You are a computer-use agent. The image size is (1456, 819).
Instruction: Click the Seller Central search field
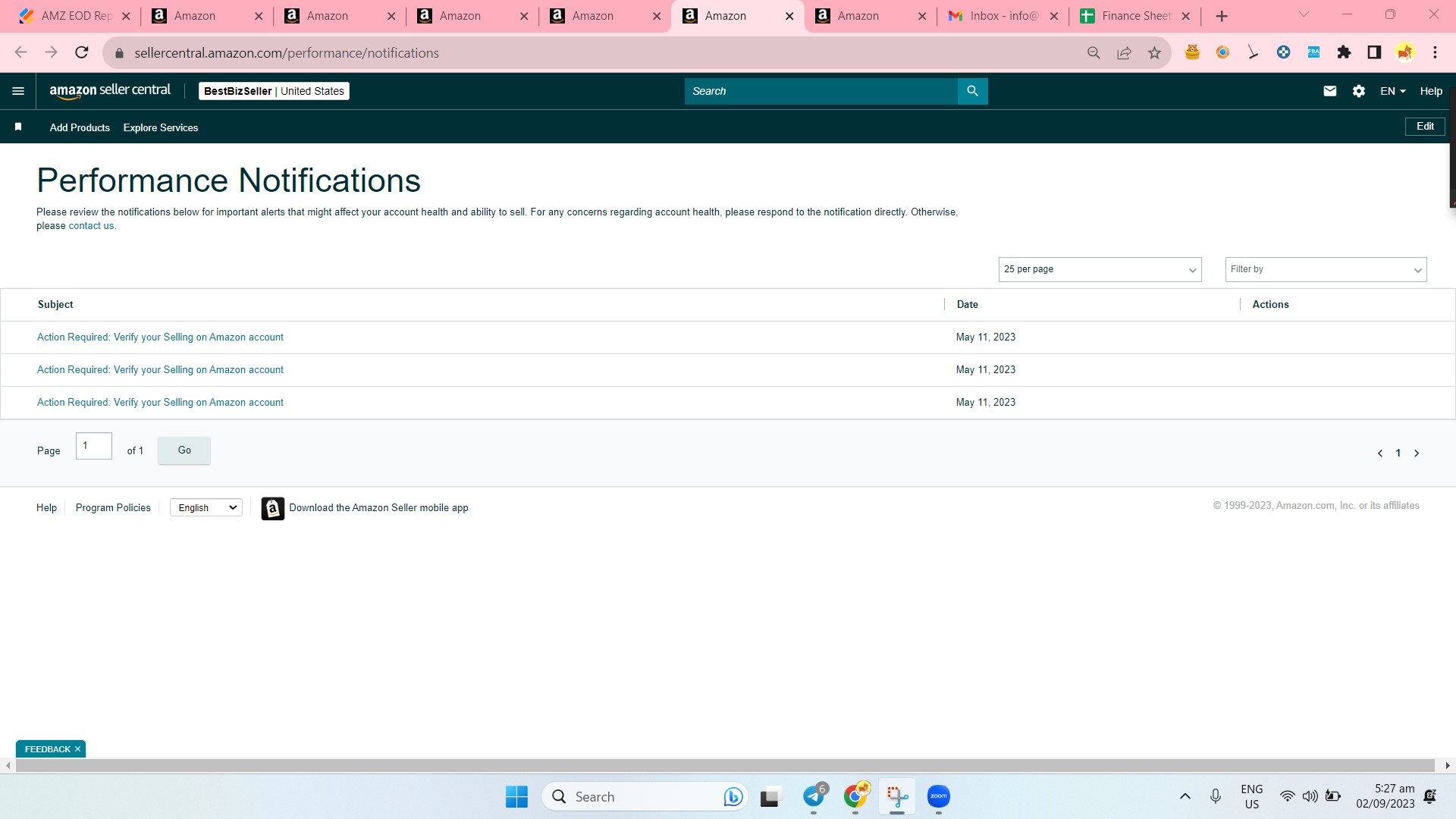pos(821,91)
